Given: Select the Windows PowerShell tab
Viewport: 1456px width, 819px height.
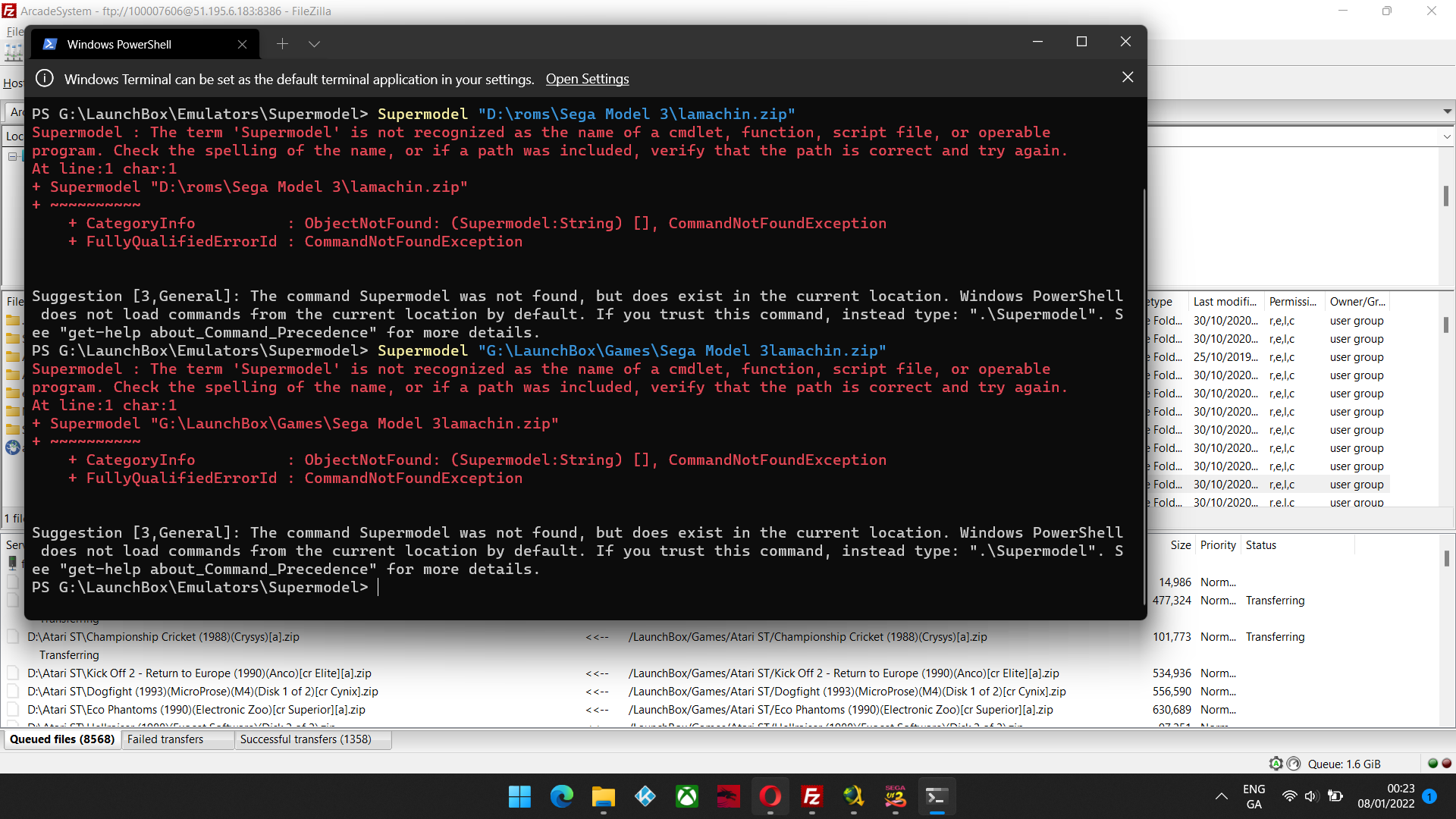Looking at the screenshot, I should coord(144,44).
